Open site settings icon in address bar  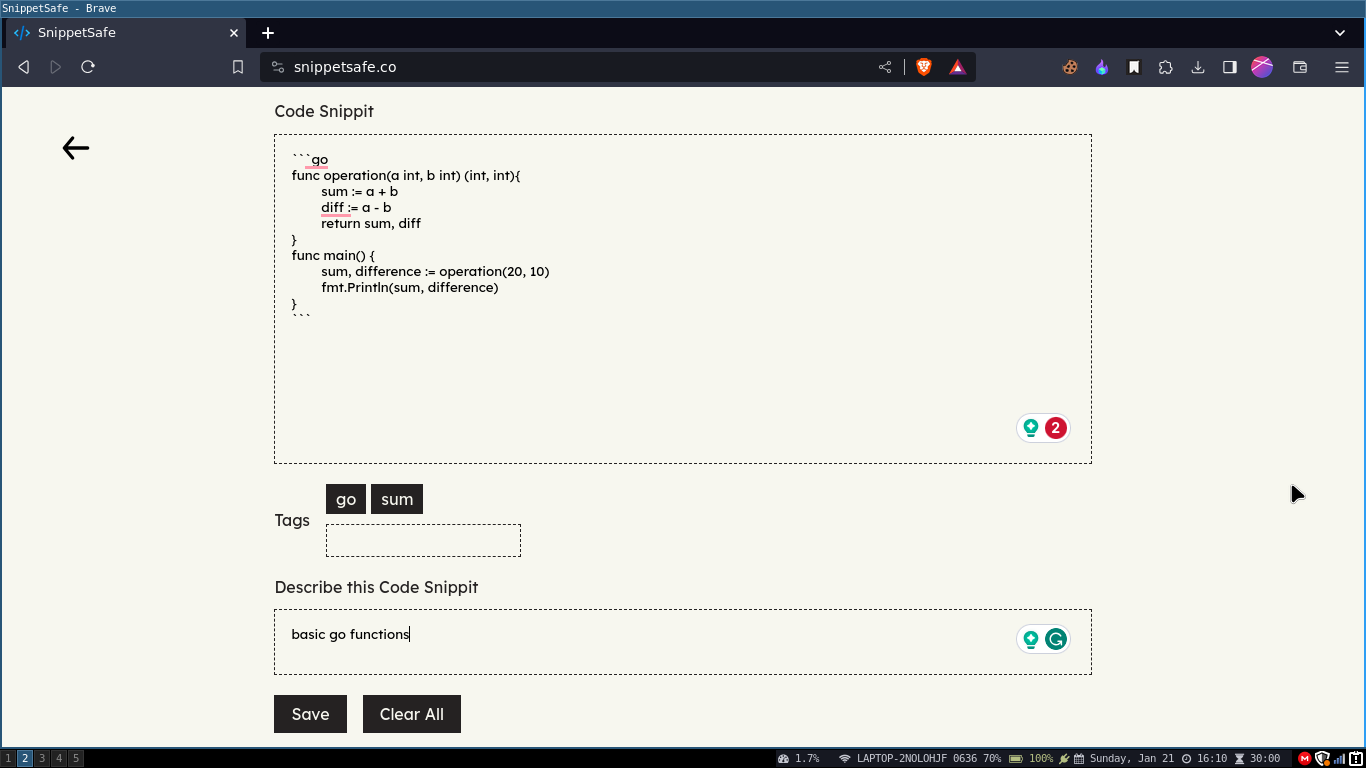pyautogui.click(x=278, y=67)
